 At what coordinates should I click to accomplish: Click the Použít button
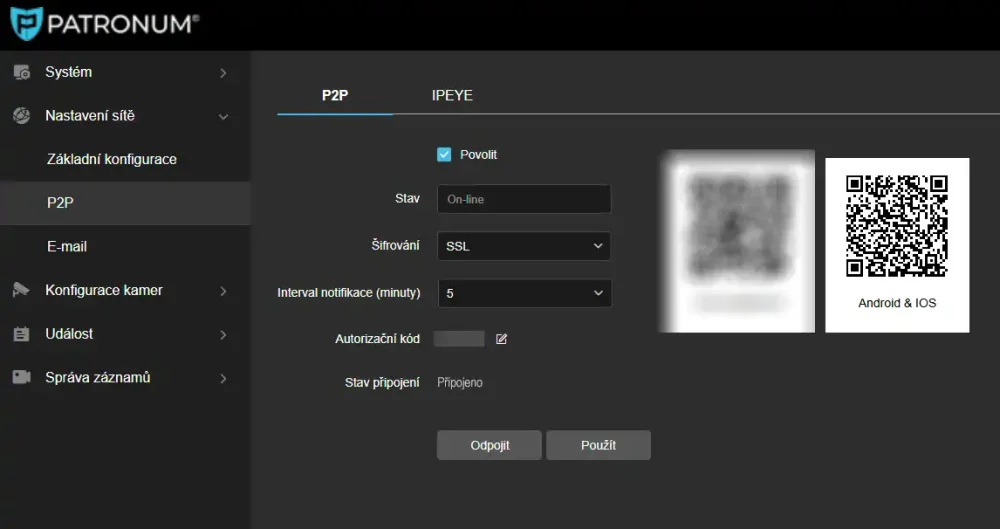pos(598,445)
